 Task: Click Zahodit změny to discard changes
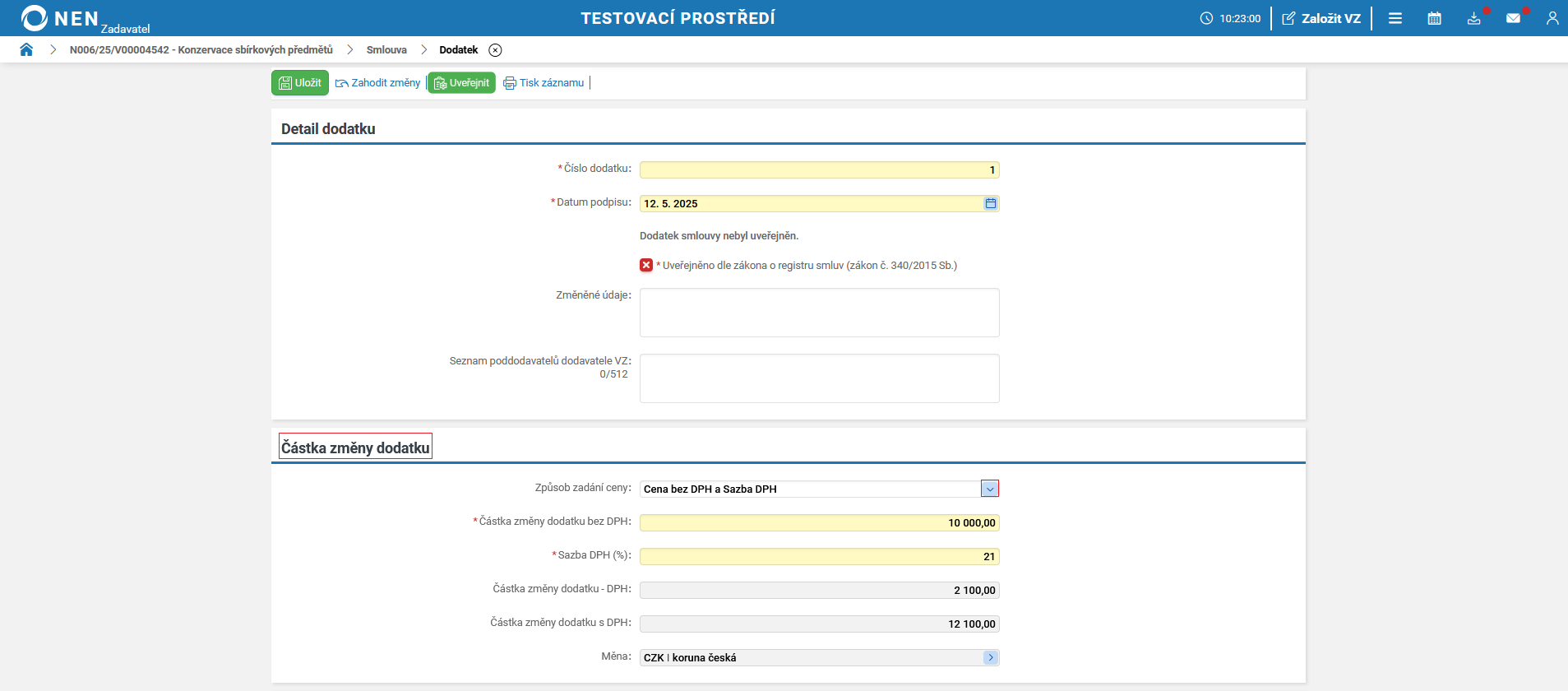coord(378,83)
